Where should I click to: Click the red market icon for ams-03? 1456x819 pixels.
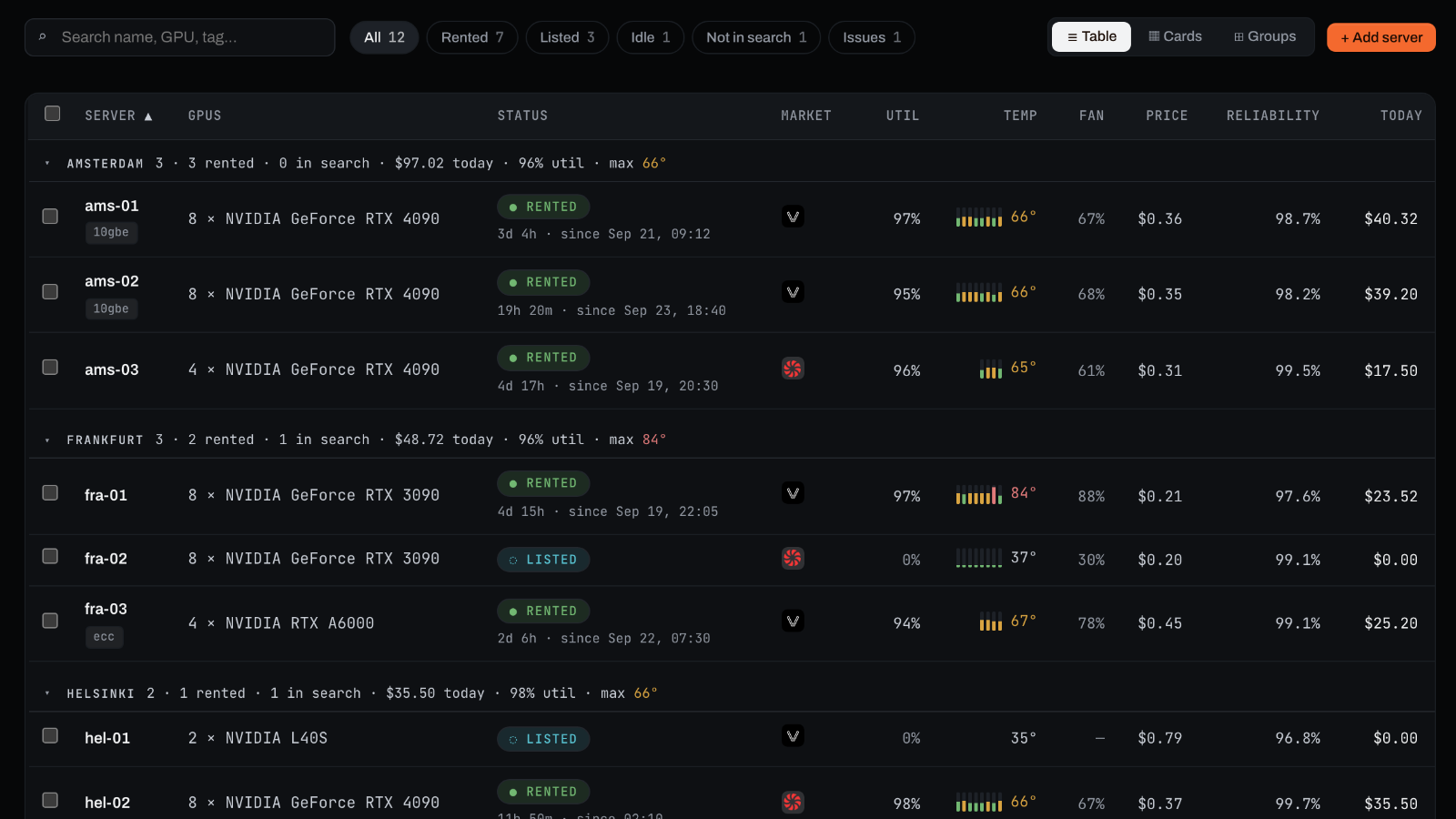coord(793,369)
